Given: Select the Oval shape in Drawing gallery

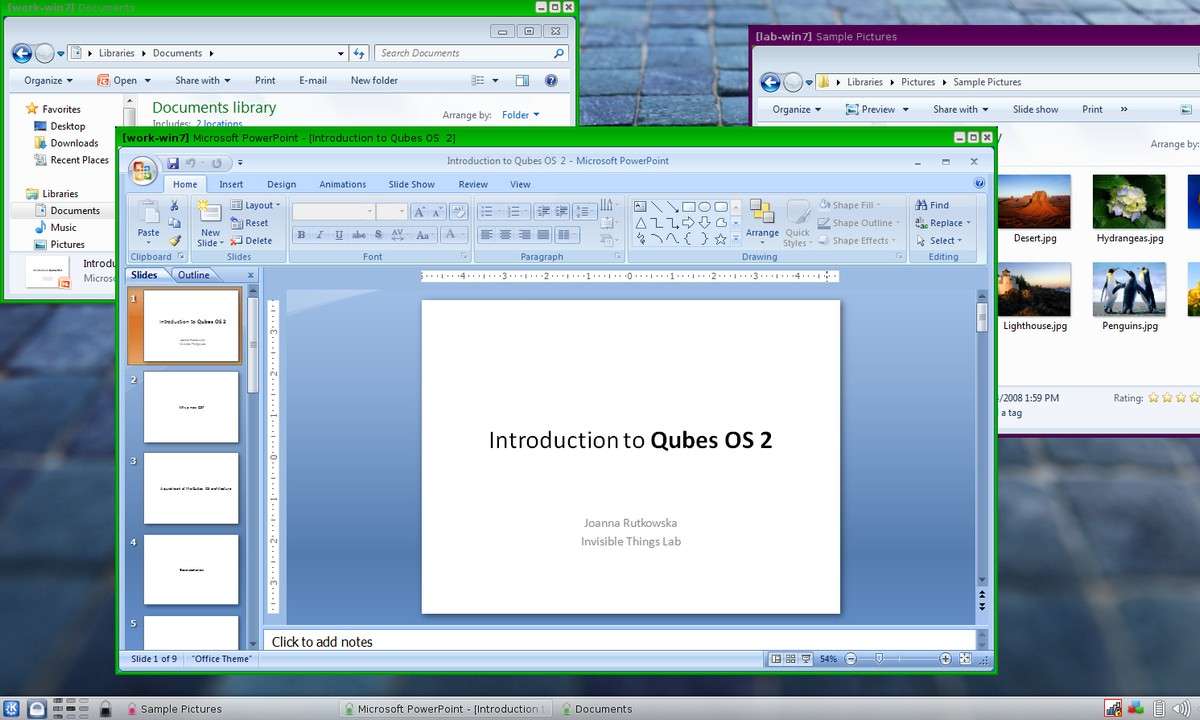Looking at the screenshot, I should pyautogui.click(x=705, y=207).
